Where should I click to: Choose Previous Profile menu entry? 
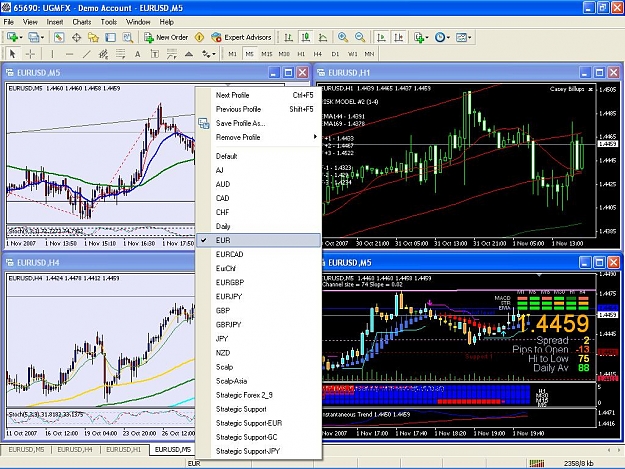coord(259,109)
